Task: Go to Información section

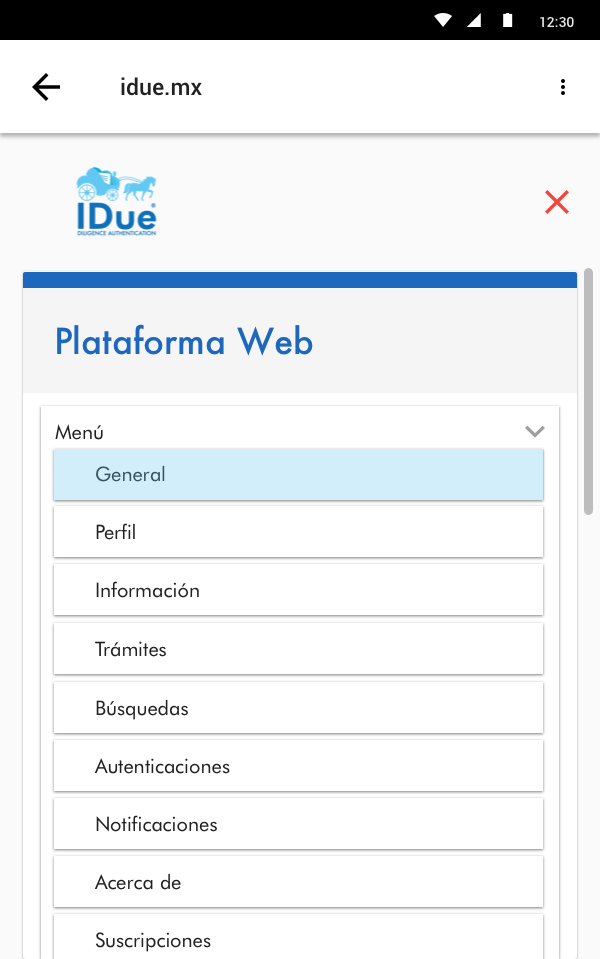Action: pos(298,590)
